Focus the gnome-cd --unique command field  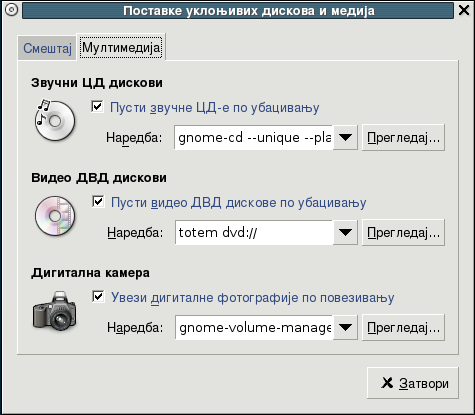(x=253, y=137)
